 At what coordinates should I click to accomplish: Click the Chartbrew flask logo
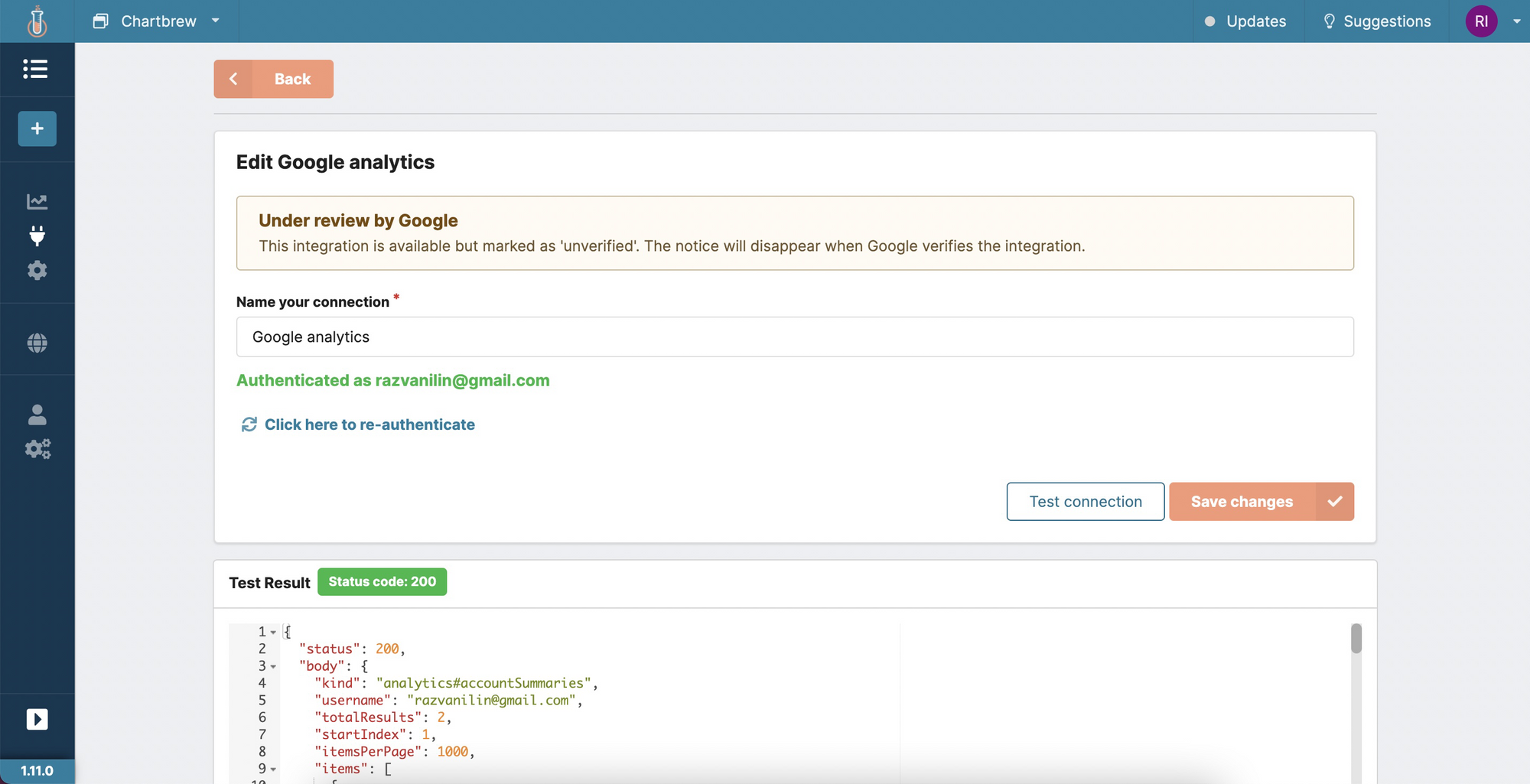[x=37, y=21]
